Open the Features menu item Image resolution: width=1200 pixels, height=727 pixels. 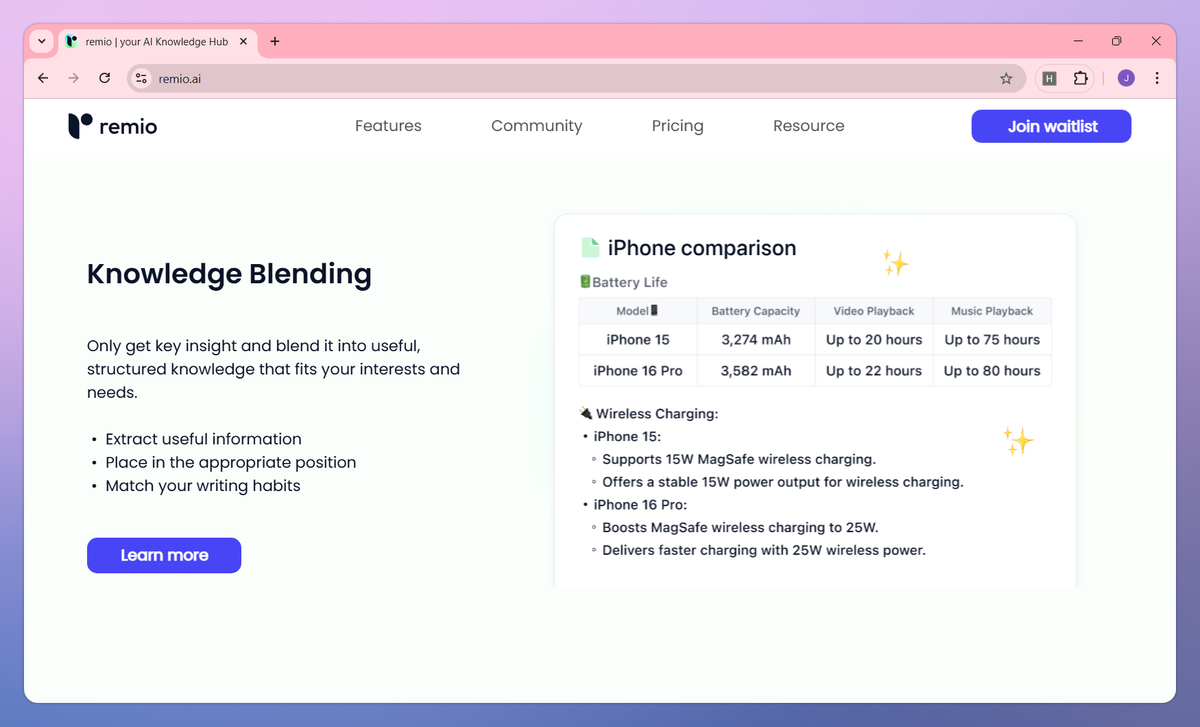[x=388, y=126]
